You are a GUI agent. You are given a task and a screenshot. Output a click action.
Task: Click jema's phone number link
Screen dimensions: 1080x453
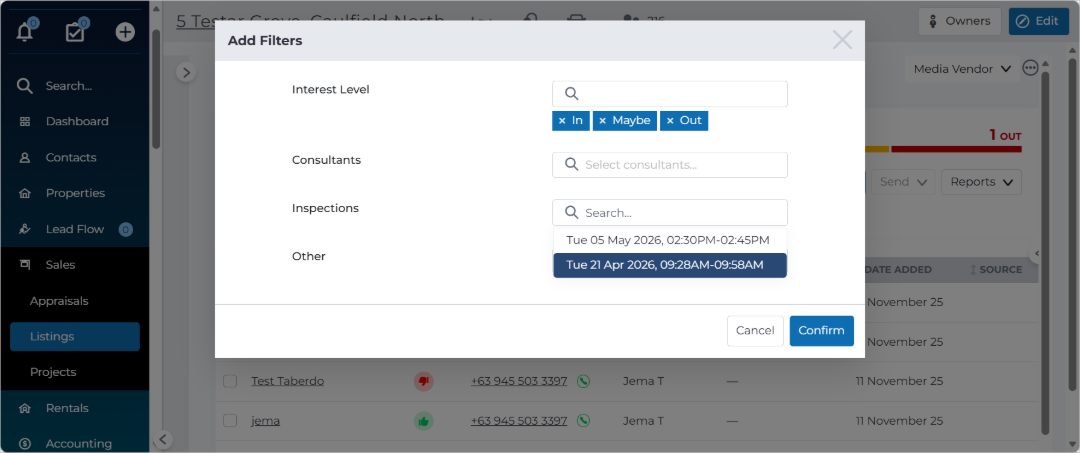coord(519,421)
